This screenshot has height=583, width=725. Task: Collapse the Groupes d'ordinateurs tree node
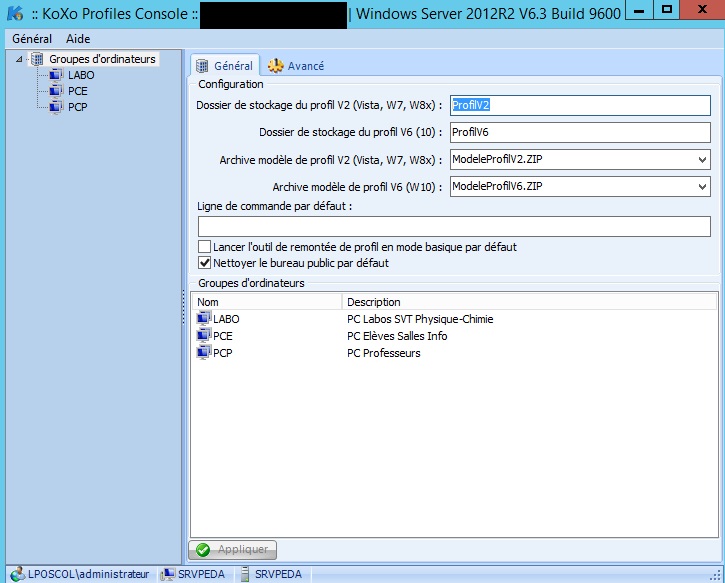pyautogui.click(x=22, y=60)
